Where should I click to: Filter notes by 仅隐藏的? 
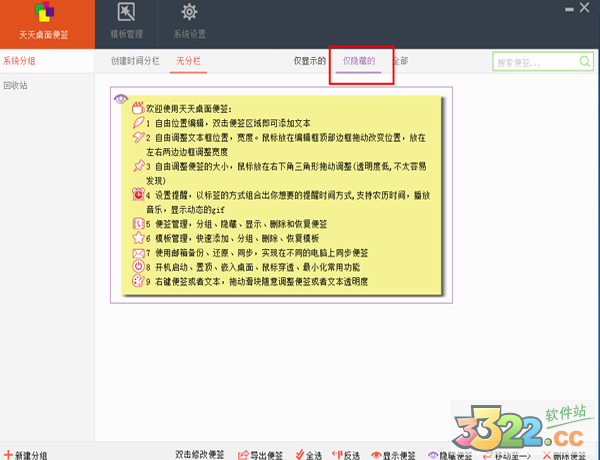359,61
